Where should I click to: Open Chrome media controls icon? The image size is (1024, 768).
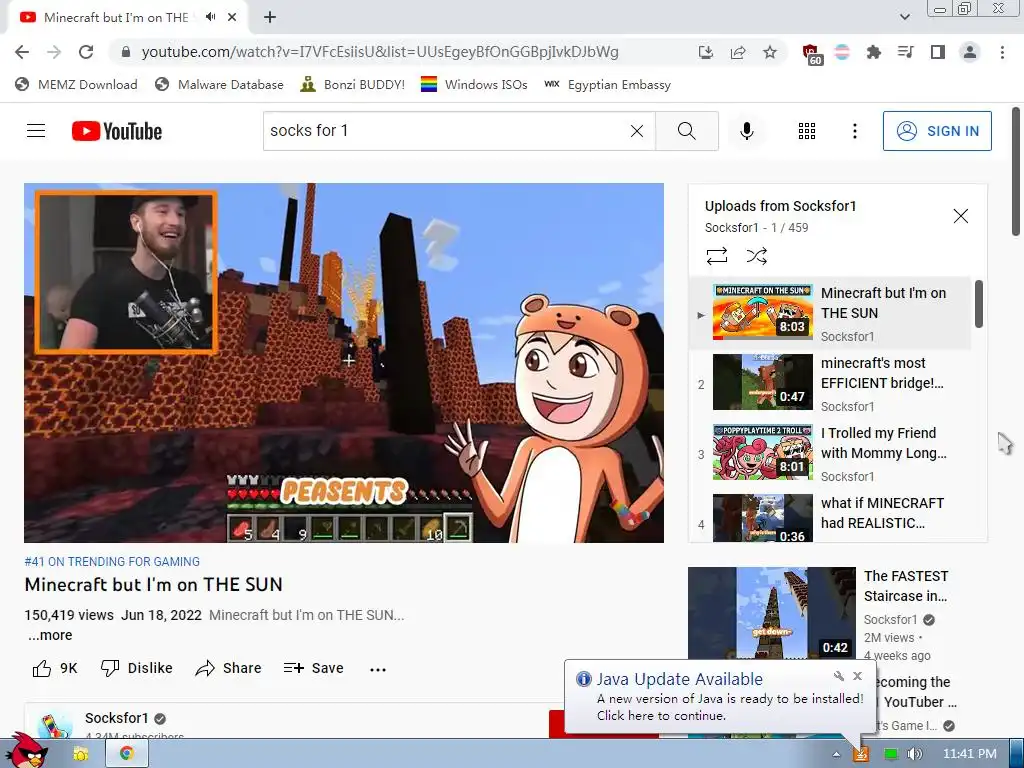[906, 52]
